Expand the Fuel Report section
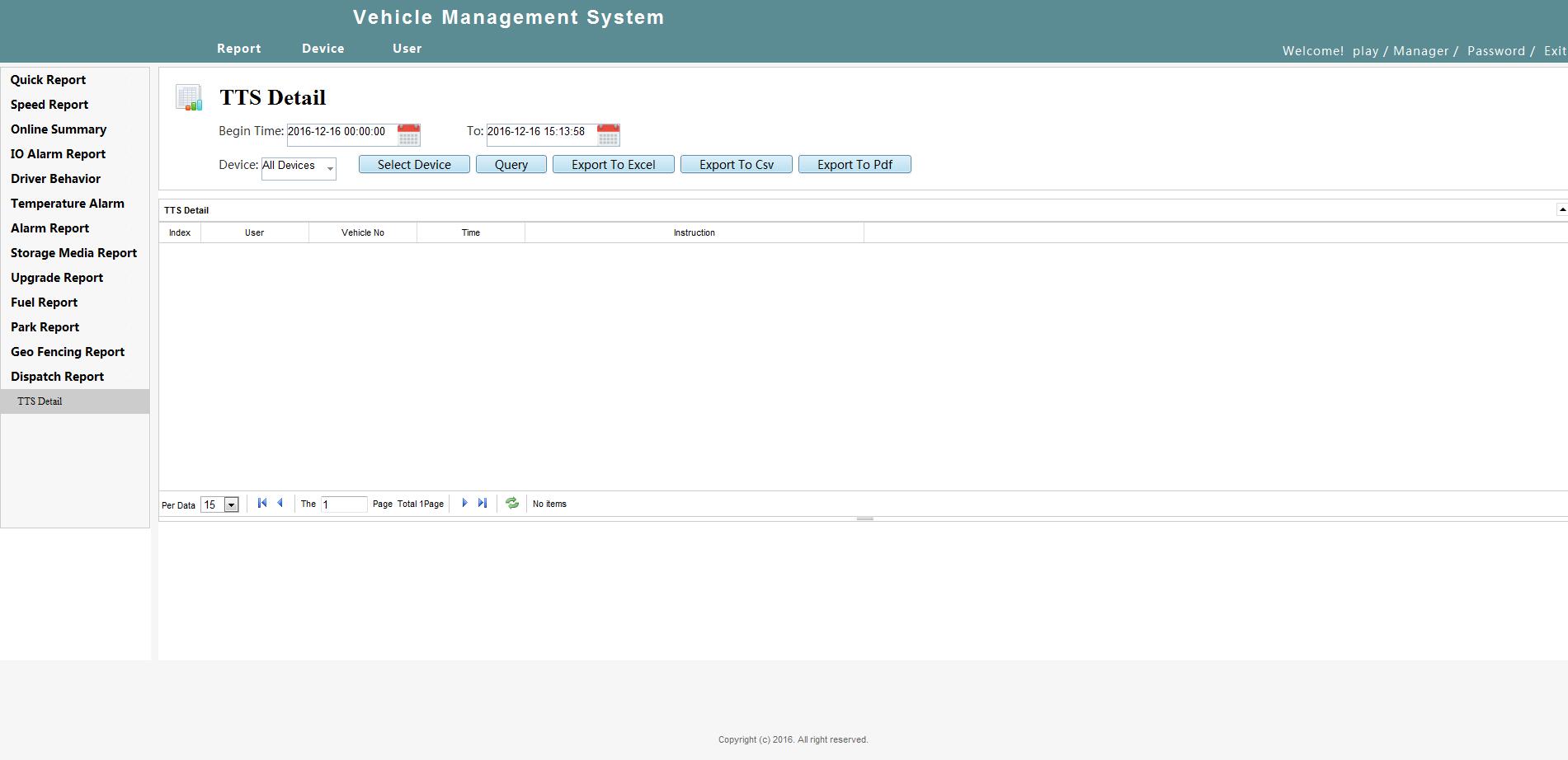Image resolution: width=1568 pixels, height=760 pixels. (x=44, y=303)
